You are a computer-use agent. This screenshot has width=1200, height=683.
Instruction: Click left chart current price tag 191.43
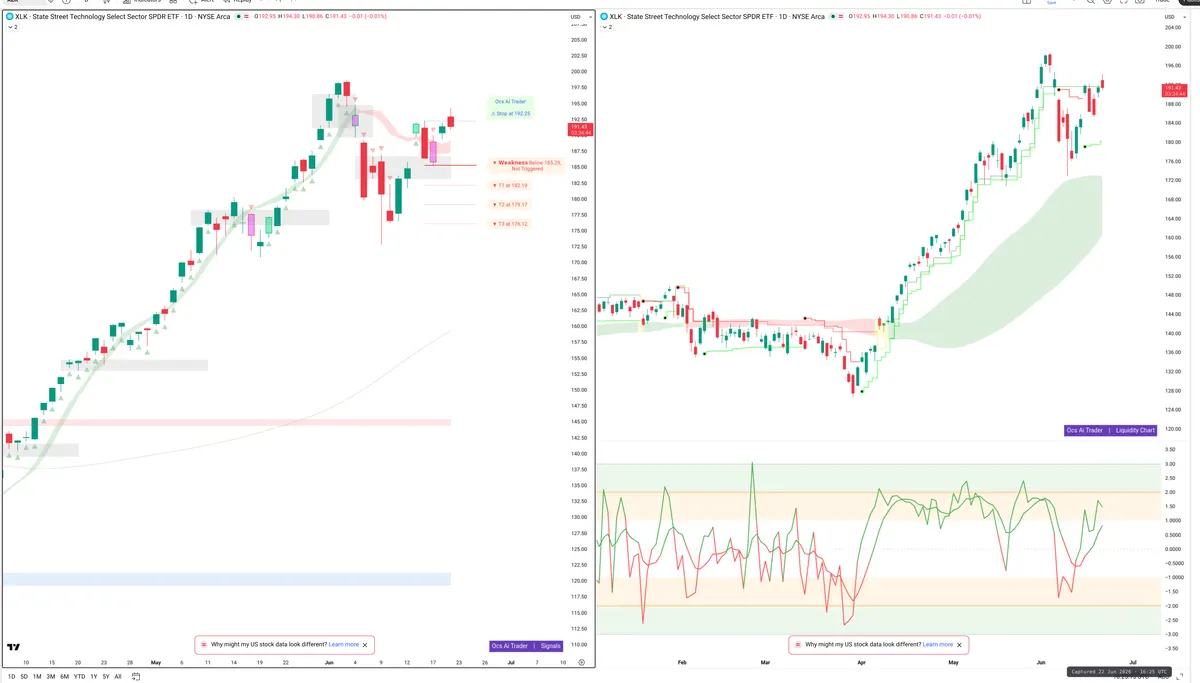(x=581, y=129)
